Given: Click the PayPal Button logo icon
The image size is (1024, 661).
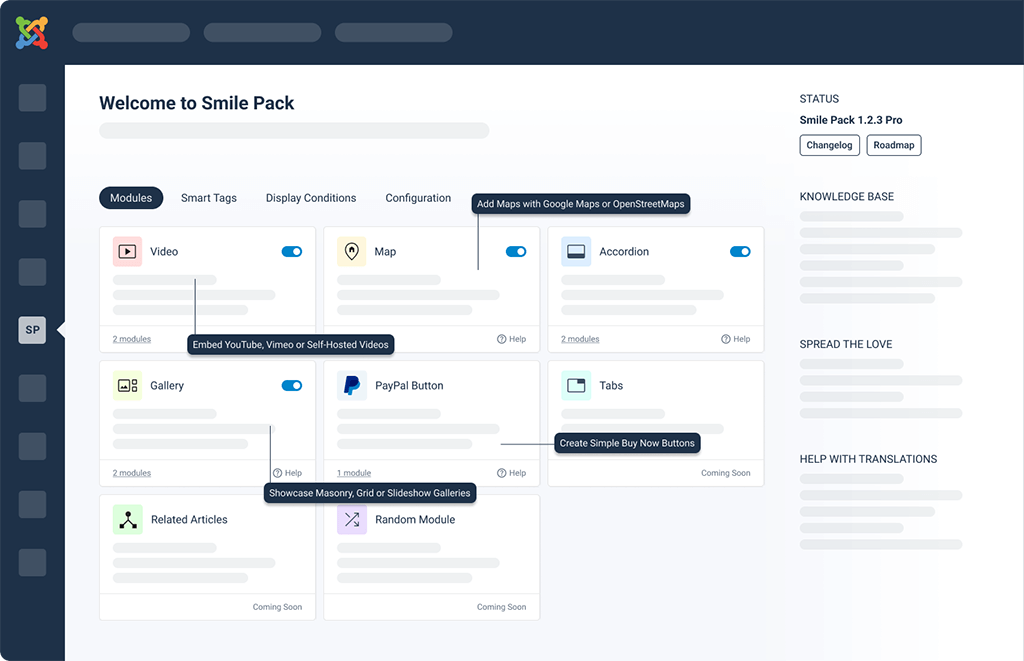Looking at the screenshot, I should pos(351,385).
